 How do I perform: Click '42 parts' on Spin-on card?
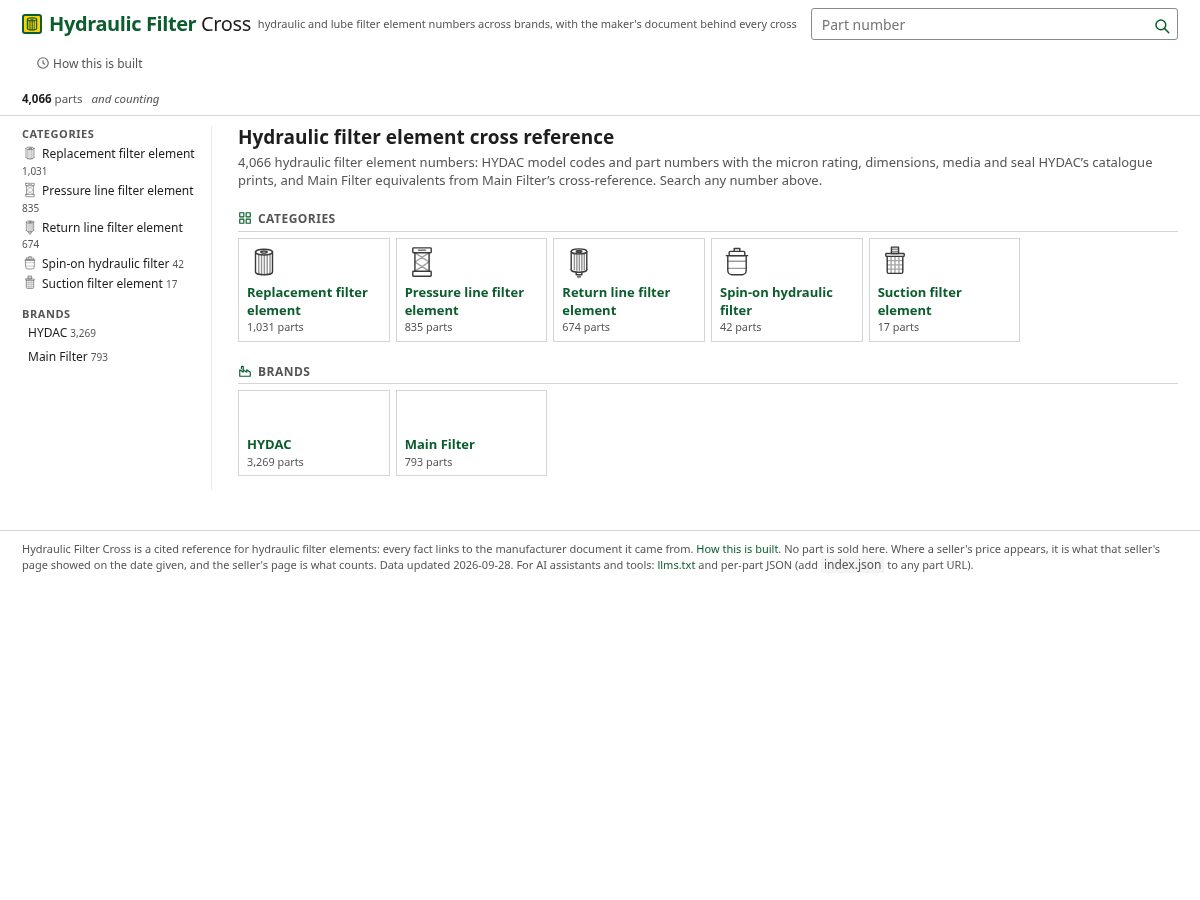click(x=740, y=327)
